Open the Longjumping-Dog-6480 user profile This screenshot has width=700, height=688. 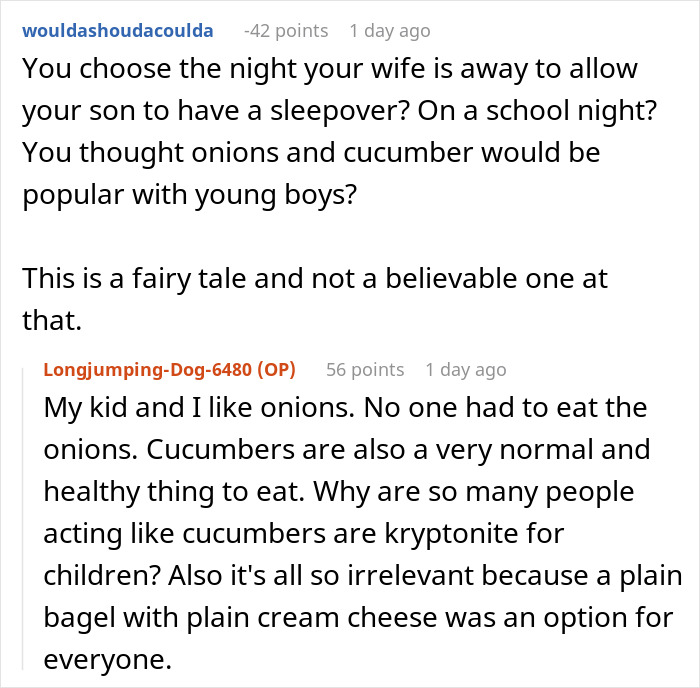(147, 370)
